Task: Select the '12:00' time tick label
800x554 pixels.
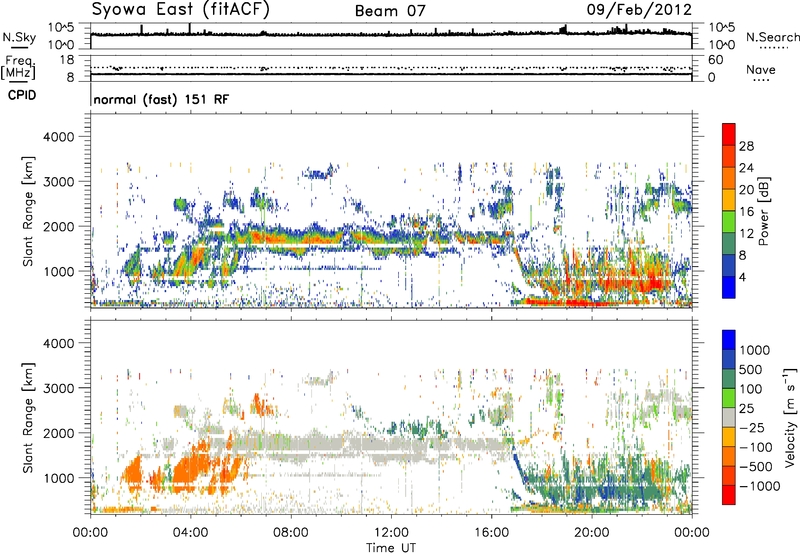Action: pos(391,533)
